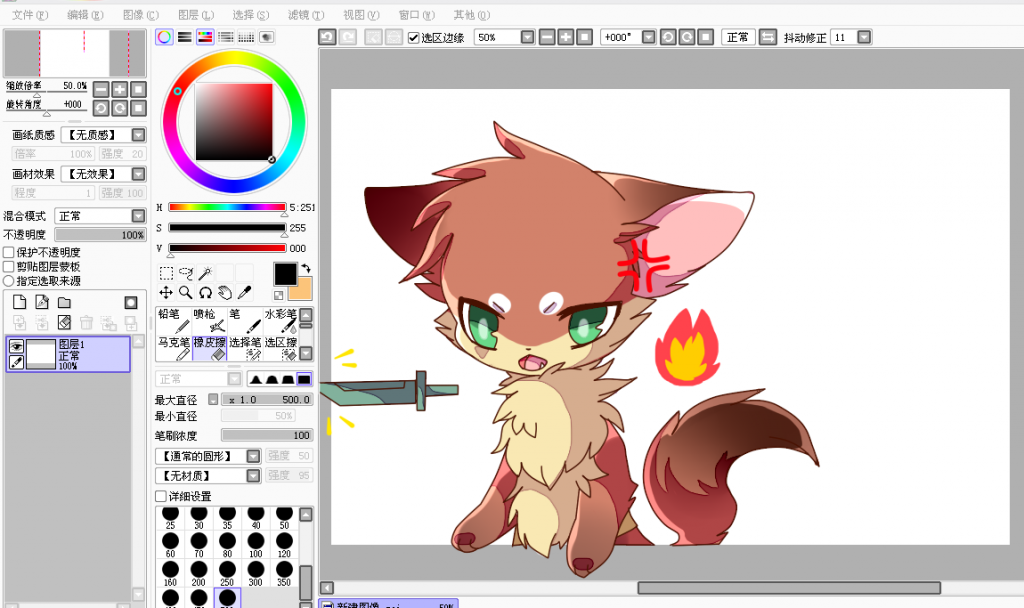Rotate view clockwise in navigator panel
The image size is (1024, 608).
click(x=120, y=108)
